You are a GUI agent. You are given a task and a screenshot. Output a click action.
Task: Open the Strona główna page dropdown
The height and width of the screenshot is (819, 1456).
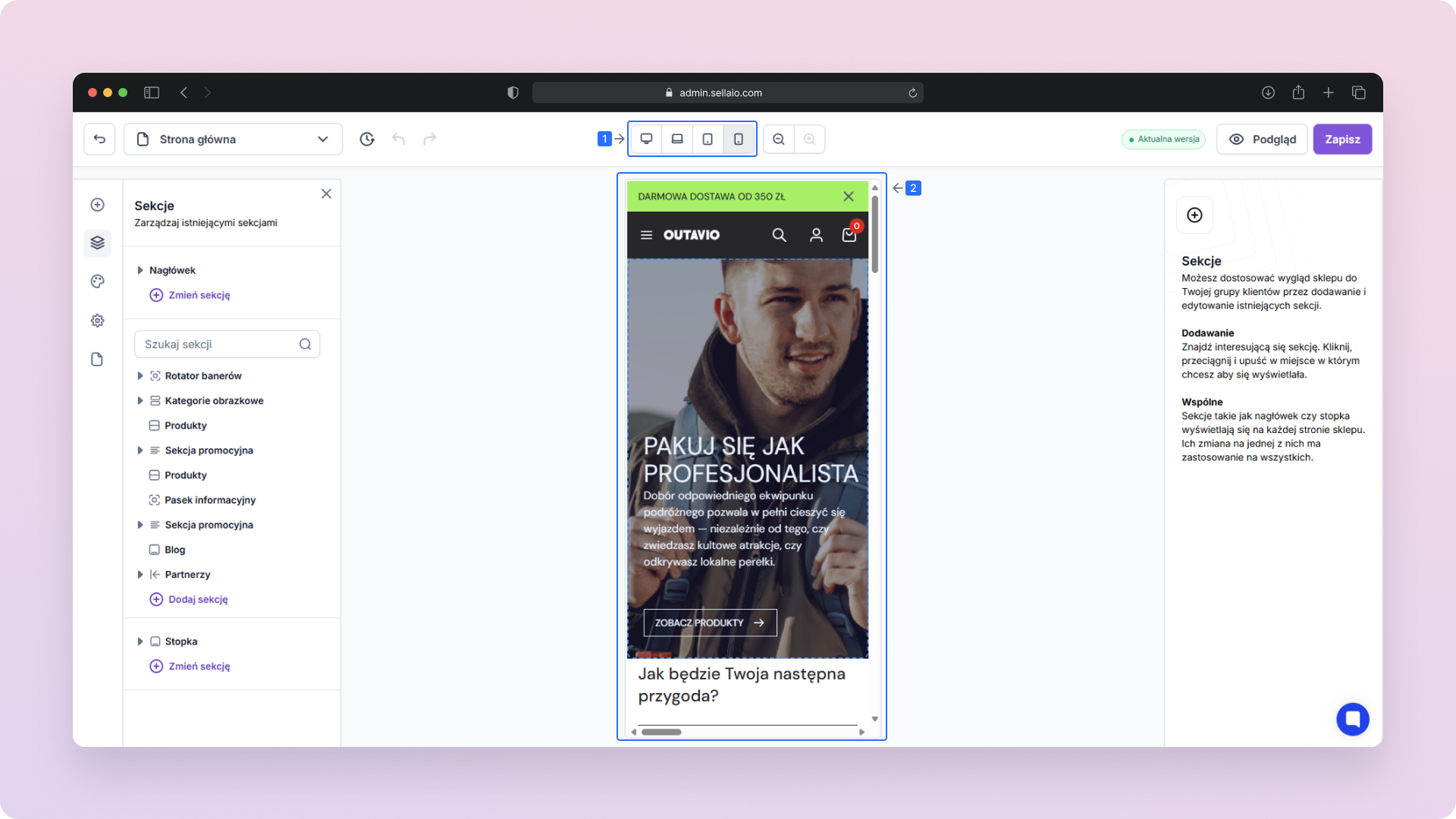pyautogui.click(x=233, y=139)
